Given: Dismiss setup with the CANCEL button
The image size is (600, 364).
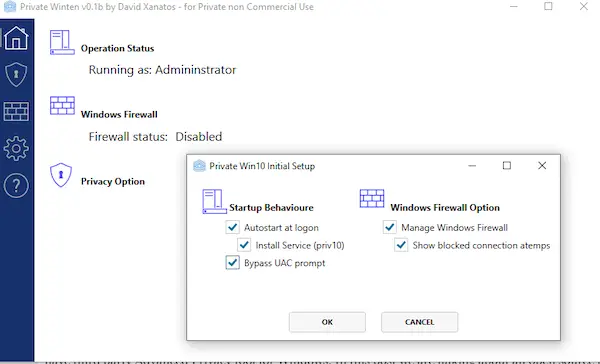Looking at the screenshot, I should click(419, 322).
